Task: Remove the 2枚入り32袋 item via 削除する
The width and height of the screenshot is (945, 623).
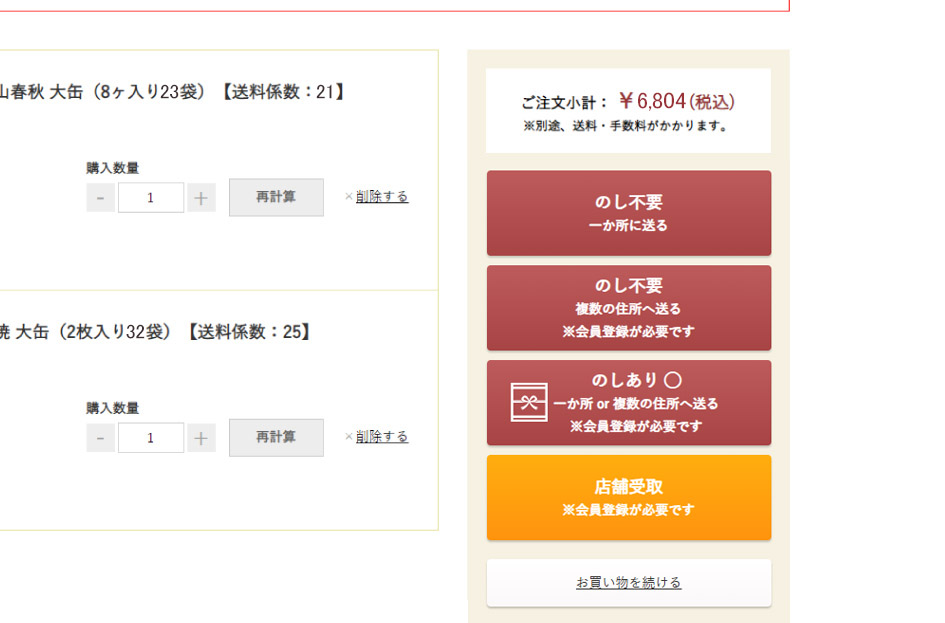Action: click(381, 437)
